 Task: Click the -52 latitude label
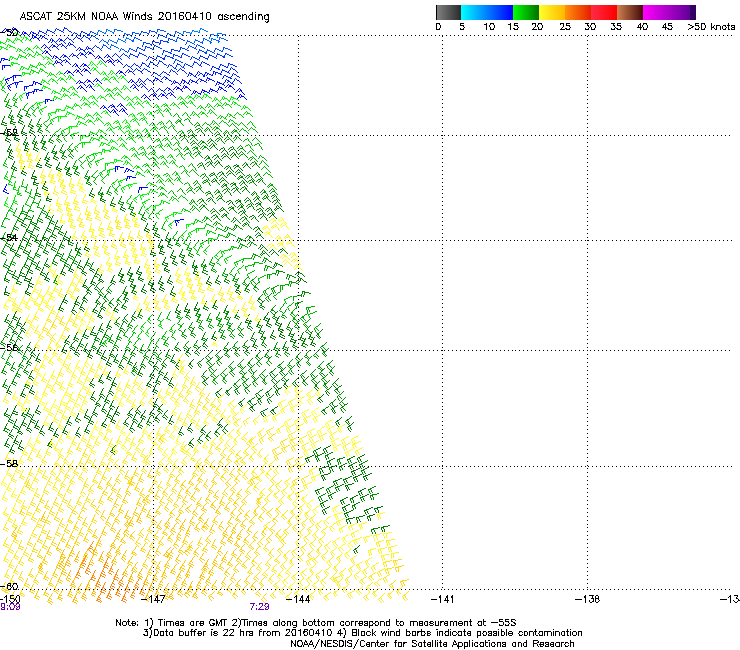point(9,133)
